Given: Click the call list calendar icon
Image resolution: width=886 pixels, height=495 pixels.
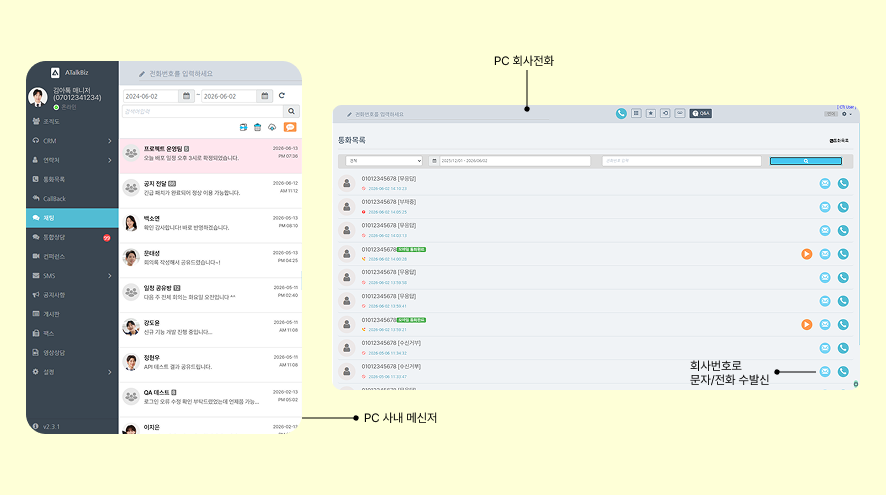Looking at the screenshot, I should tap(434, 161).
